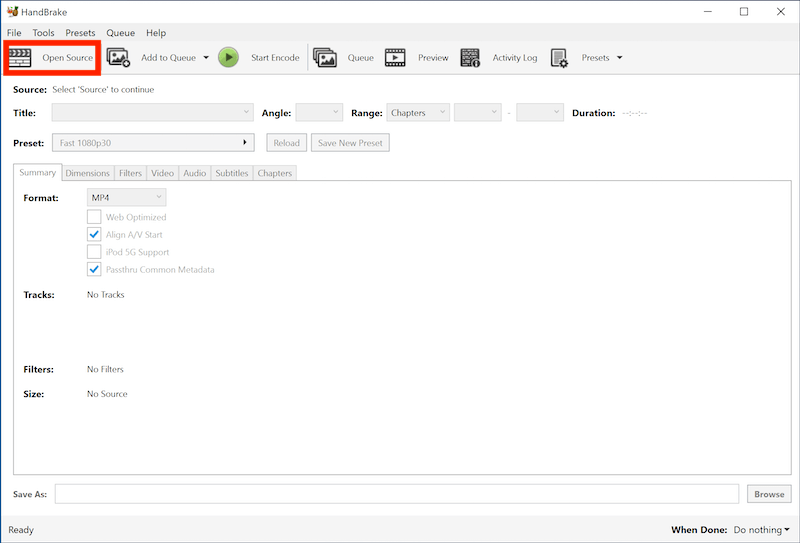Open the Format MP4 dropdown
Image resolution: width=800 pixels, height=543 pixels.
[126, 198]
